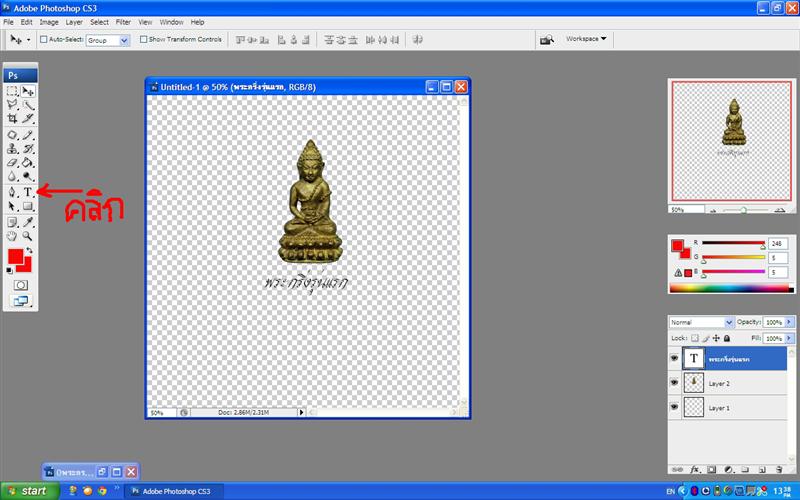The image size is (800, 500).
Task: Enable the Auto-Select checkbox
Action: [x=44, y=40]
